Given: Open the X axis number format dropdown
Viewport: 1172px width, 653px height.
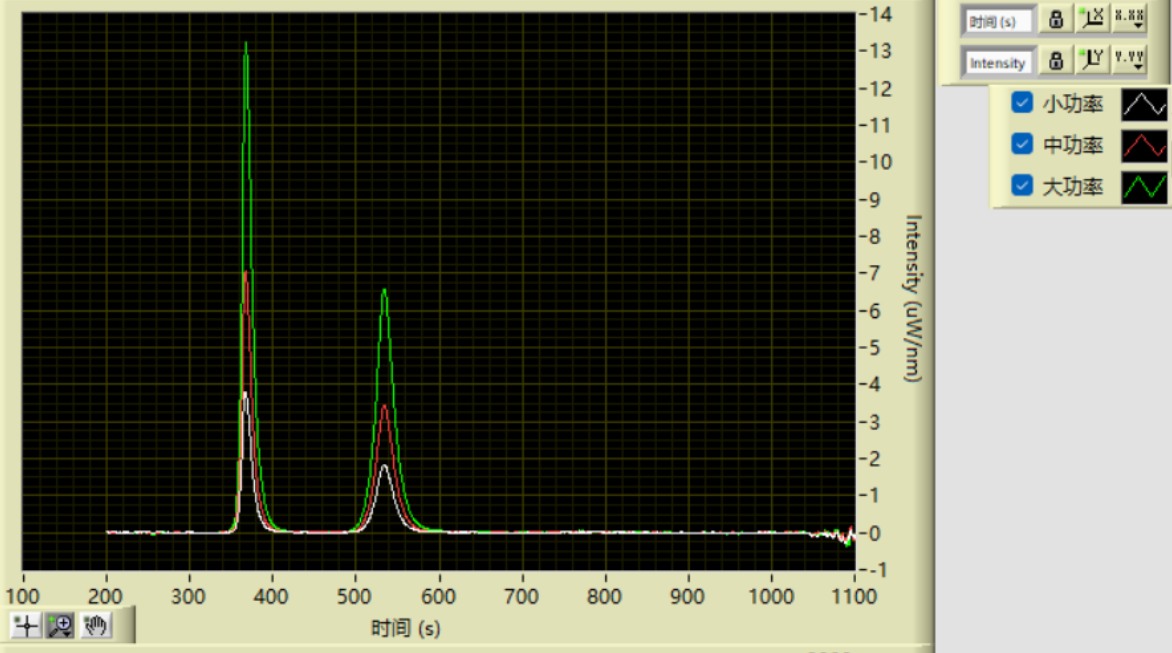Looking at the screenshot, I should [x=1130, y=19].
